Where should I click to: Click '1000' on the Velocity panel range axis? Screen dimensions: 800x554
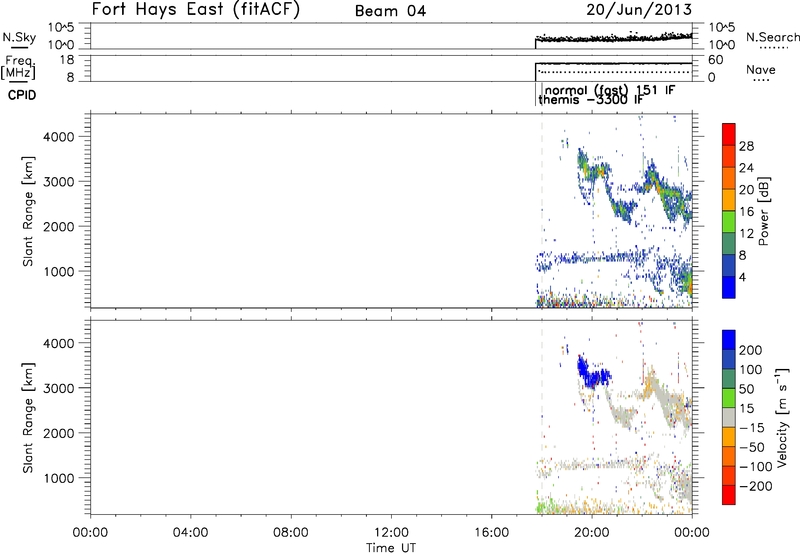point(59,478)
